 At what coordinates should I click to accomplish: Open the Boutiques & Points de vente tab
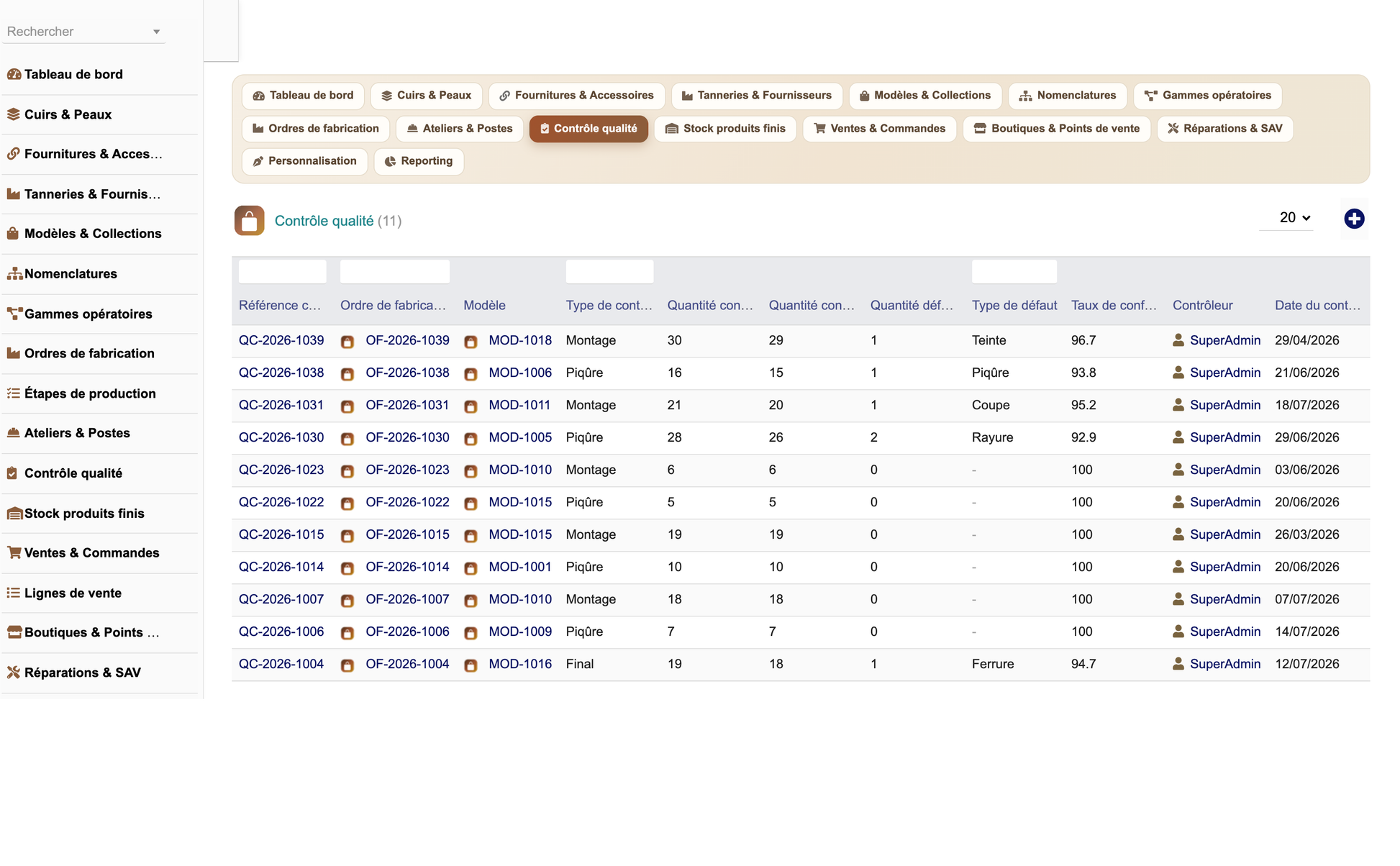tap(1057, 128)
